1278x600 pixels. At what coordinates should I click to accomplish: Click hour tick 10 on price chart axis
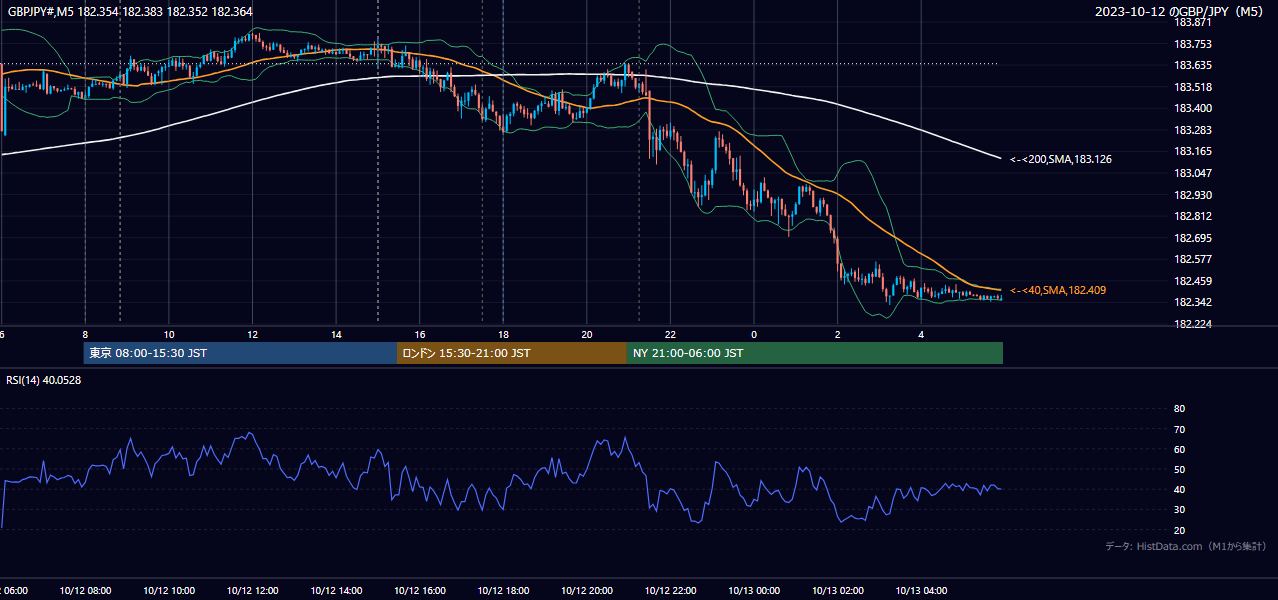169,334
